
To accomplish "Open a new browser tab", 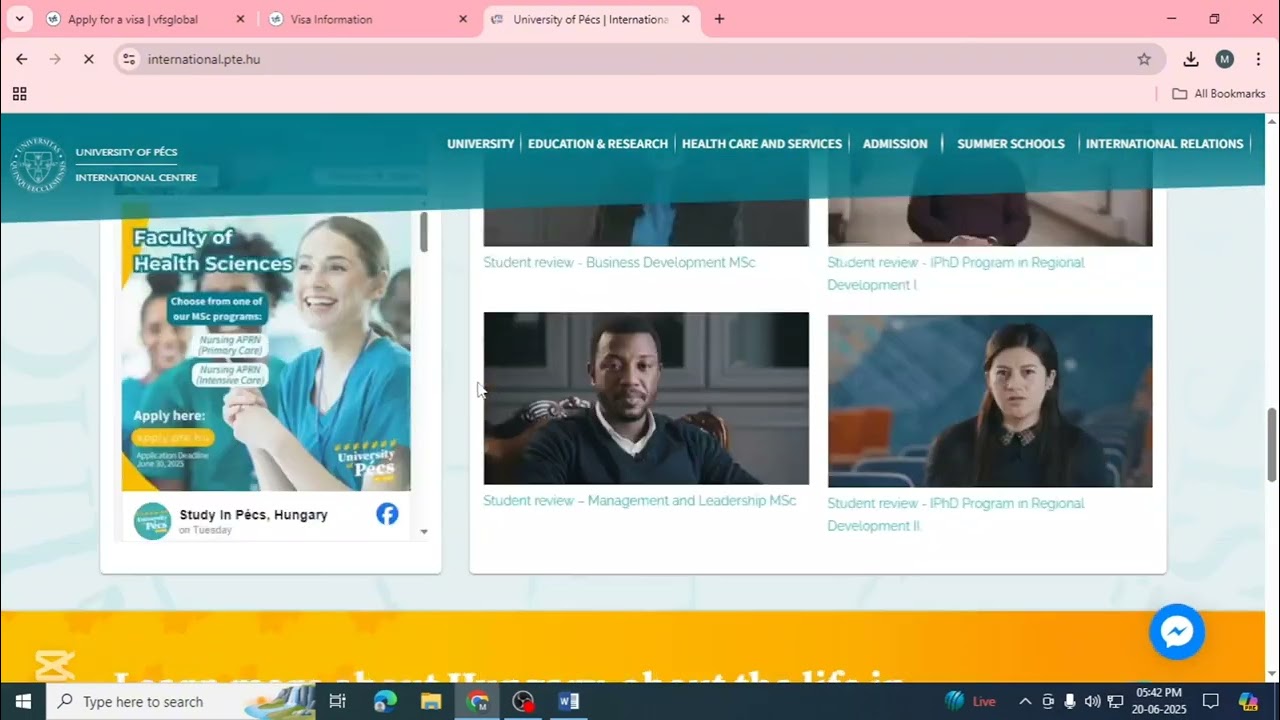I will [719, 19].
